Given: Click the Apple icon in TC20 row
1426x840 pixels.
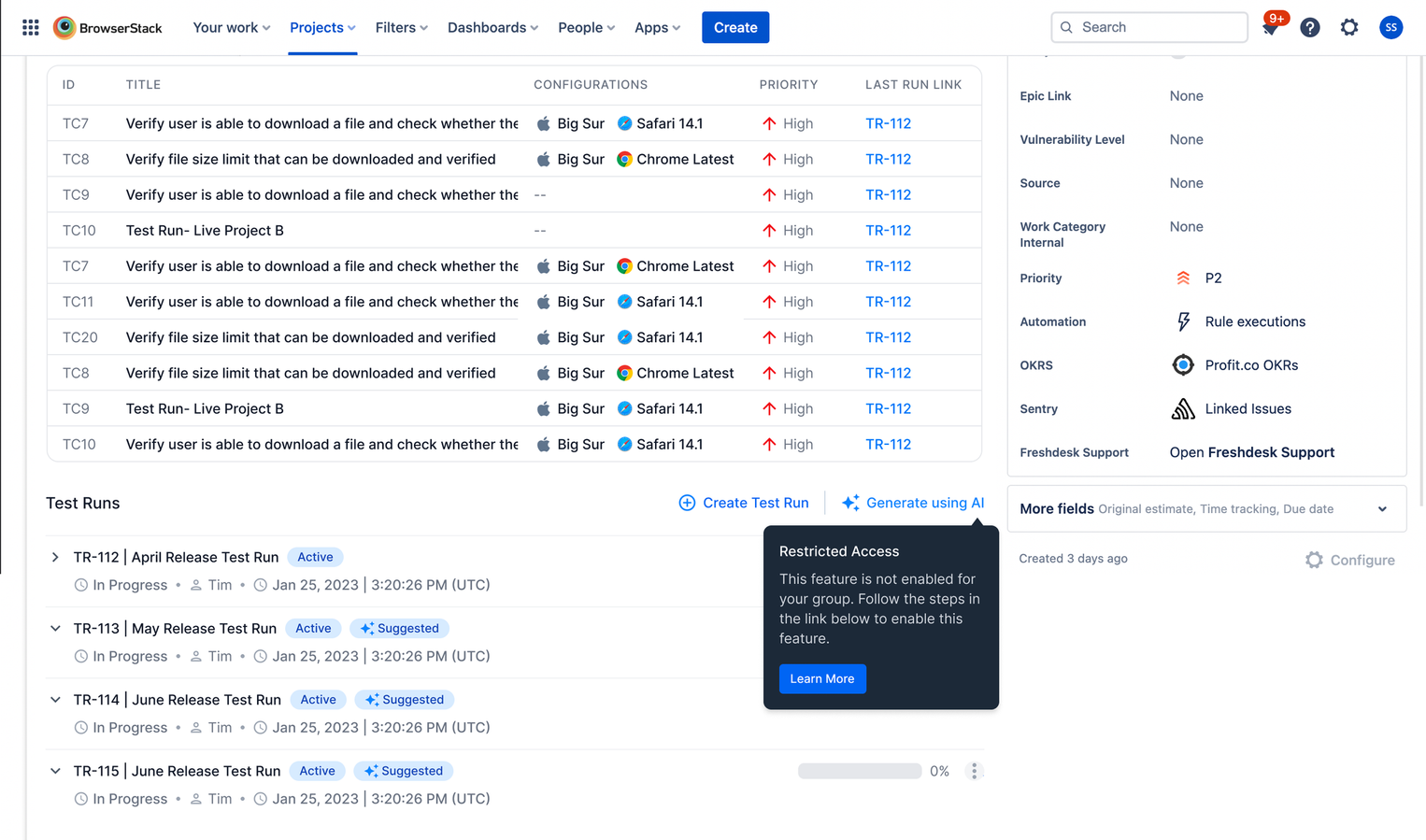Looking at the screenshot, I should pyautogui.click(x=543, y=337).
